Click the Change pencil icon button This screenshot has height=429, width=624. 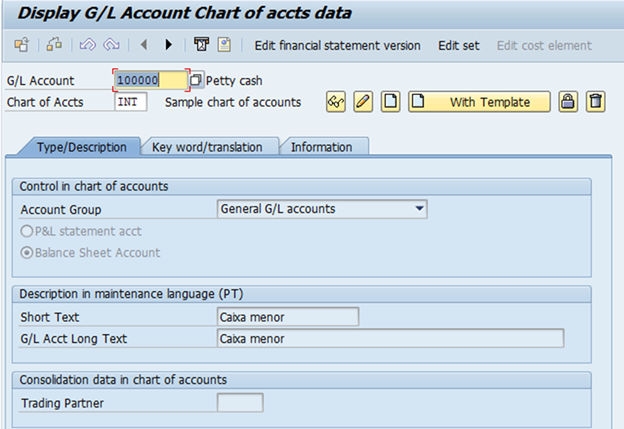363,102
